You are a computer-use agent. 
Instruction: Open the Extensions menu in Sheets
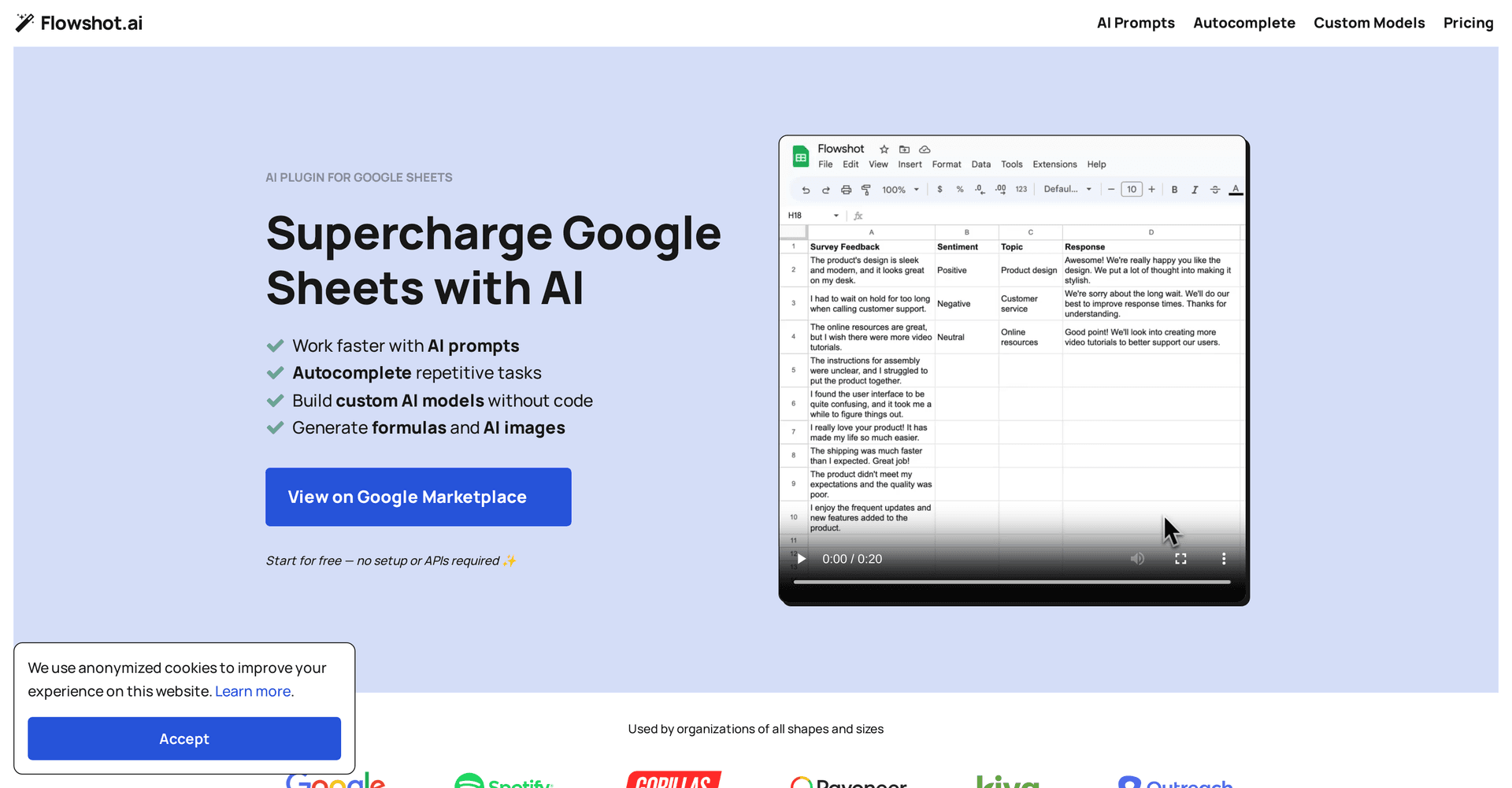(1054, 165)
